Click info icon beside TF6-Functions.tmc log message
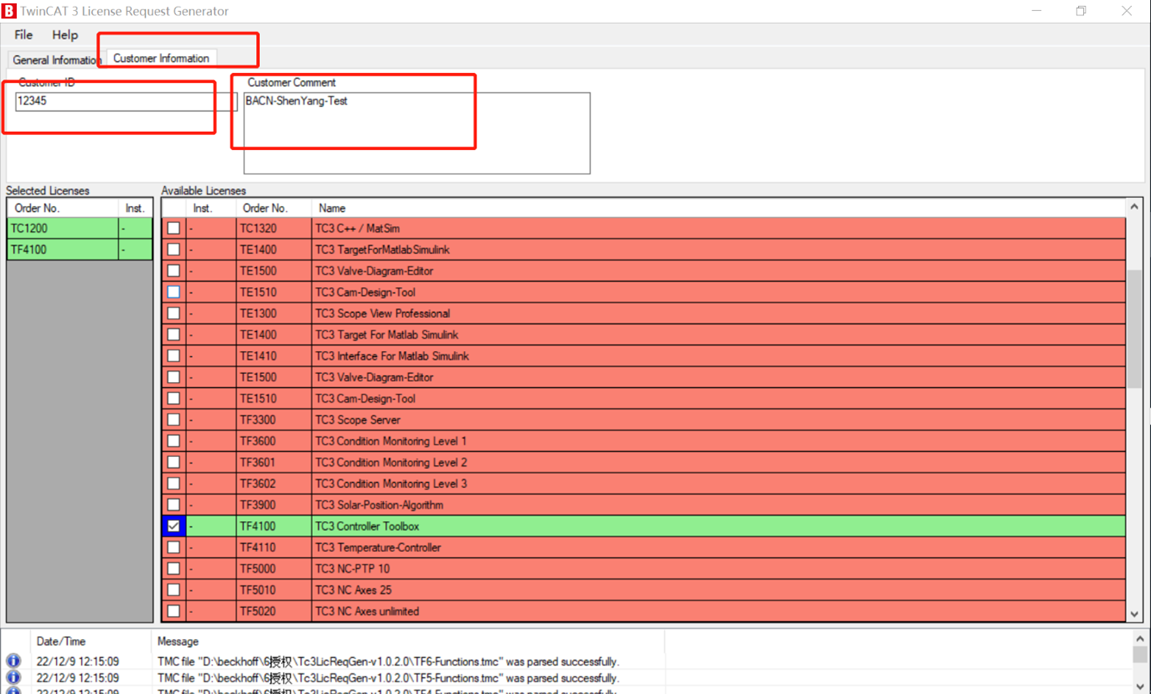Viewport: 1151px width, 694px height. tap(13, 661)
